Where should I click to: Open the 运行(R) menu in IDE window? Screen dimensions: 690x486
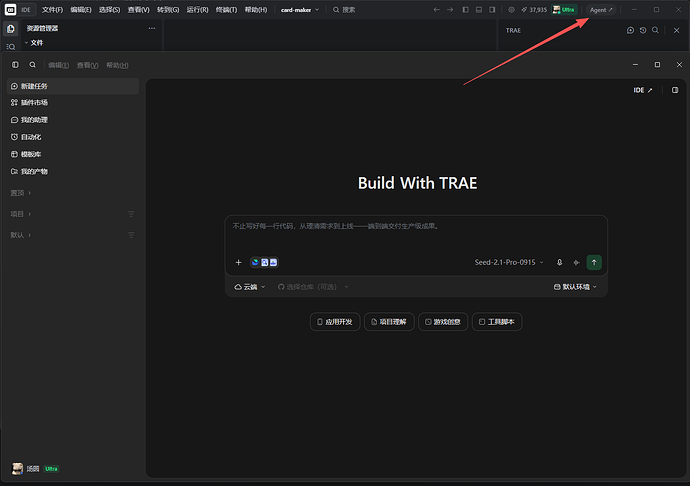click(x=198, y=10)
